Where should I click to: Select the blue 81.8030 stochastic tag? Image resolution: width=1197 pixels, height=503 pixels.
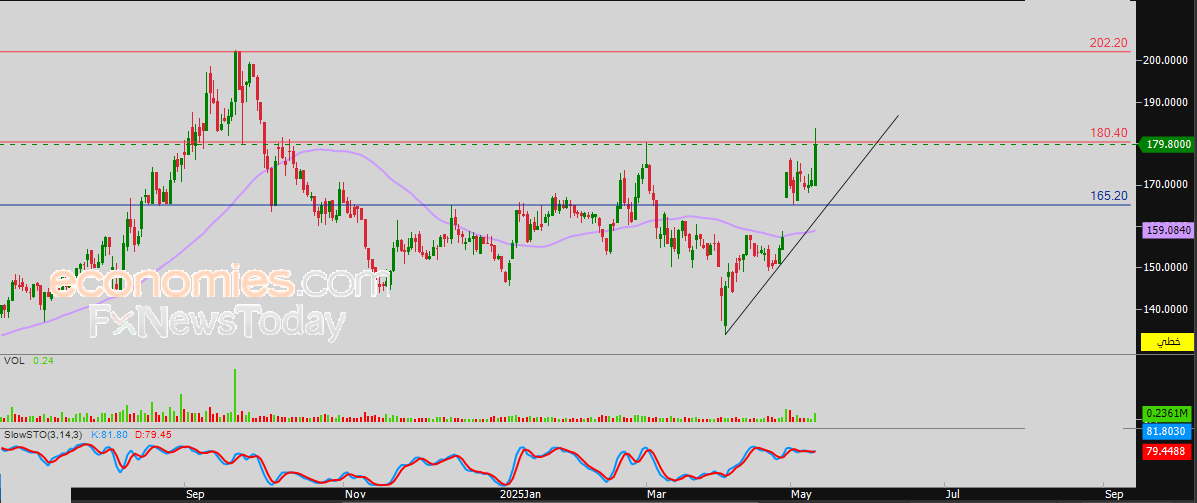coord(1166,432)
